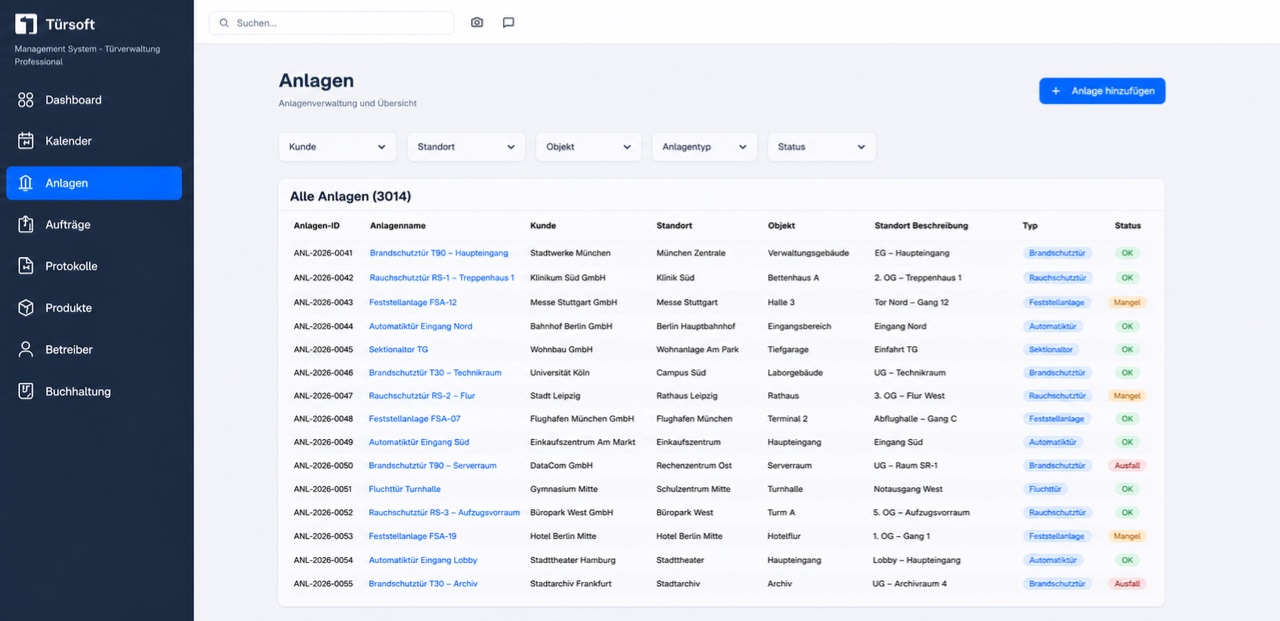
Task: Click the Dashboard grid icon in sidebar
Action: click(x=26, y=100)
